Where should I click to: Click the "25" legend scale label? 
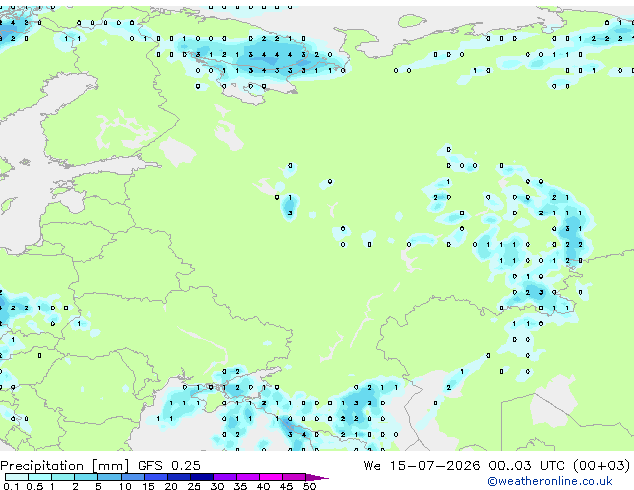coord(194,486)
